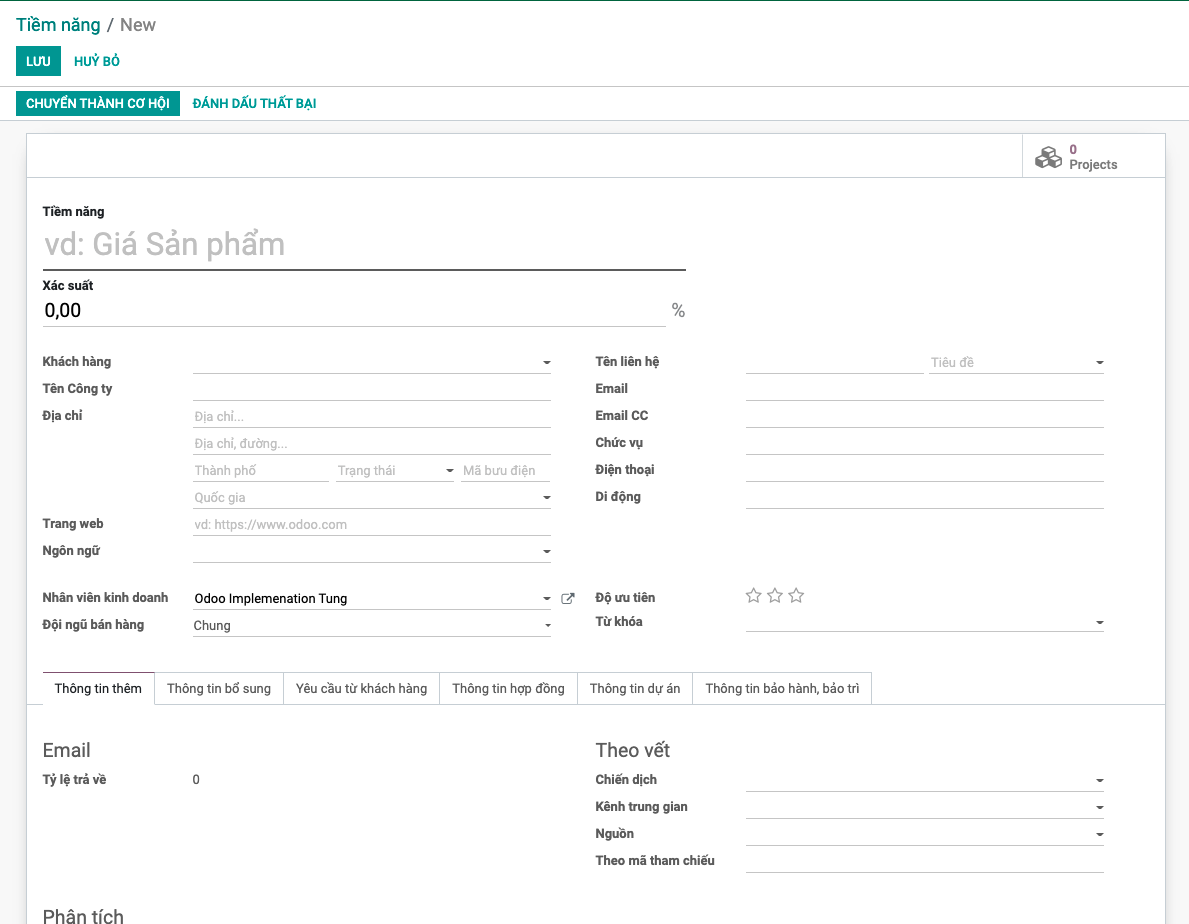Click the Lưu save button

[x=38, y=61]
